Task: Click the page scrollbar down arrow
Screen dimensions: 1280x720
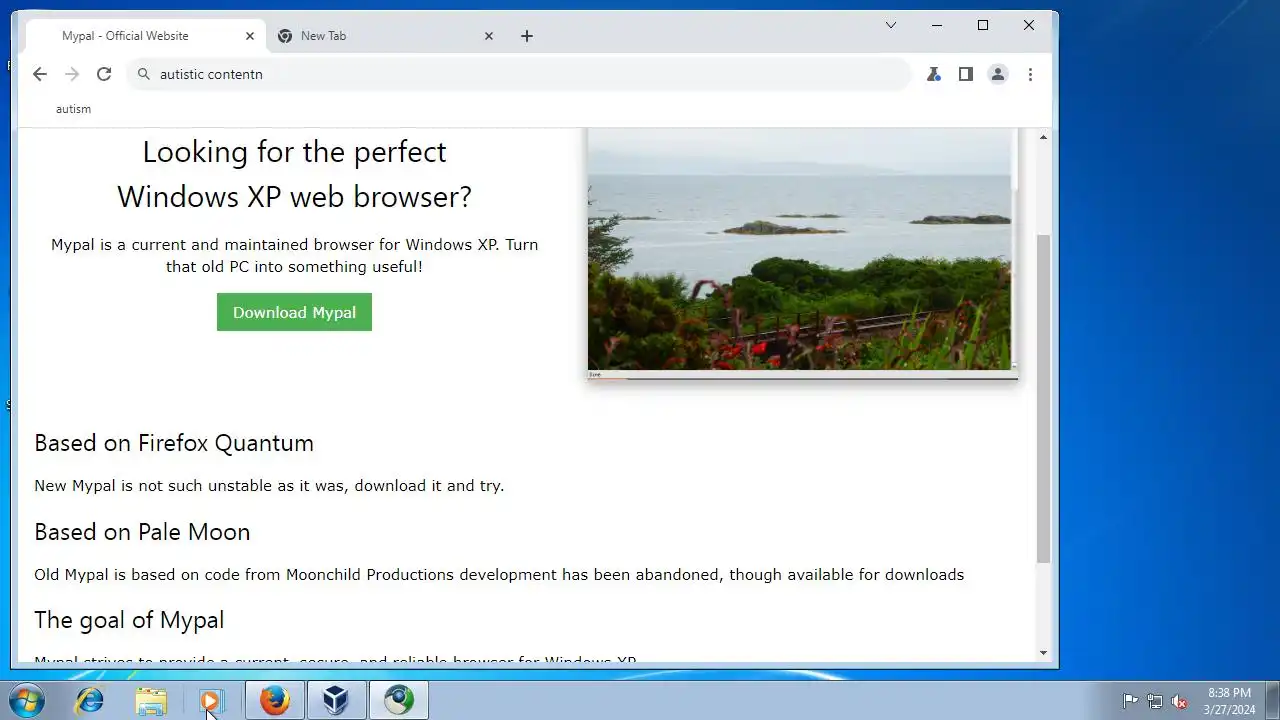Action: tap(1043, 653)
